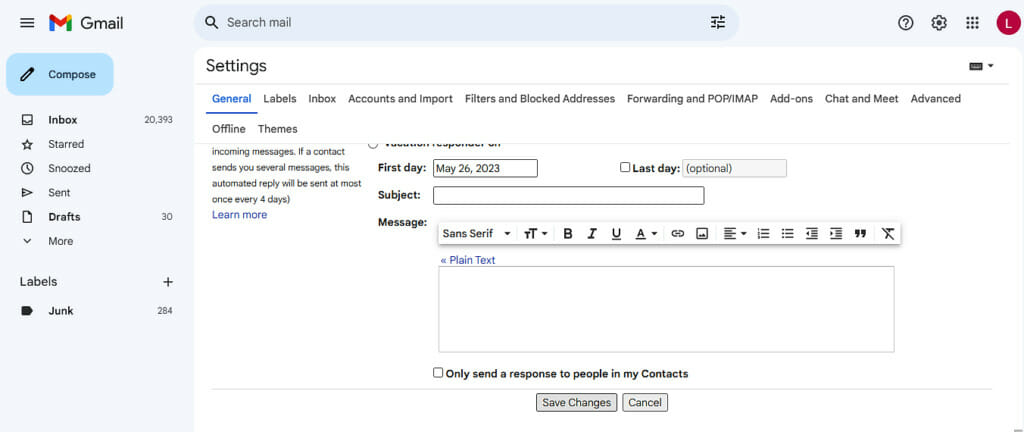Show search options filter icon
Viewport: 1024px width, 432px height.
718,22
